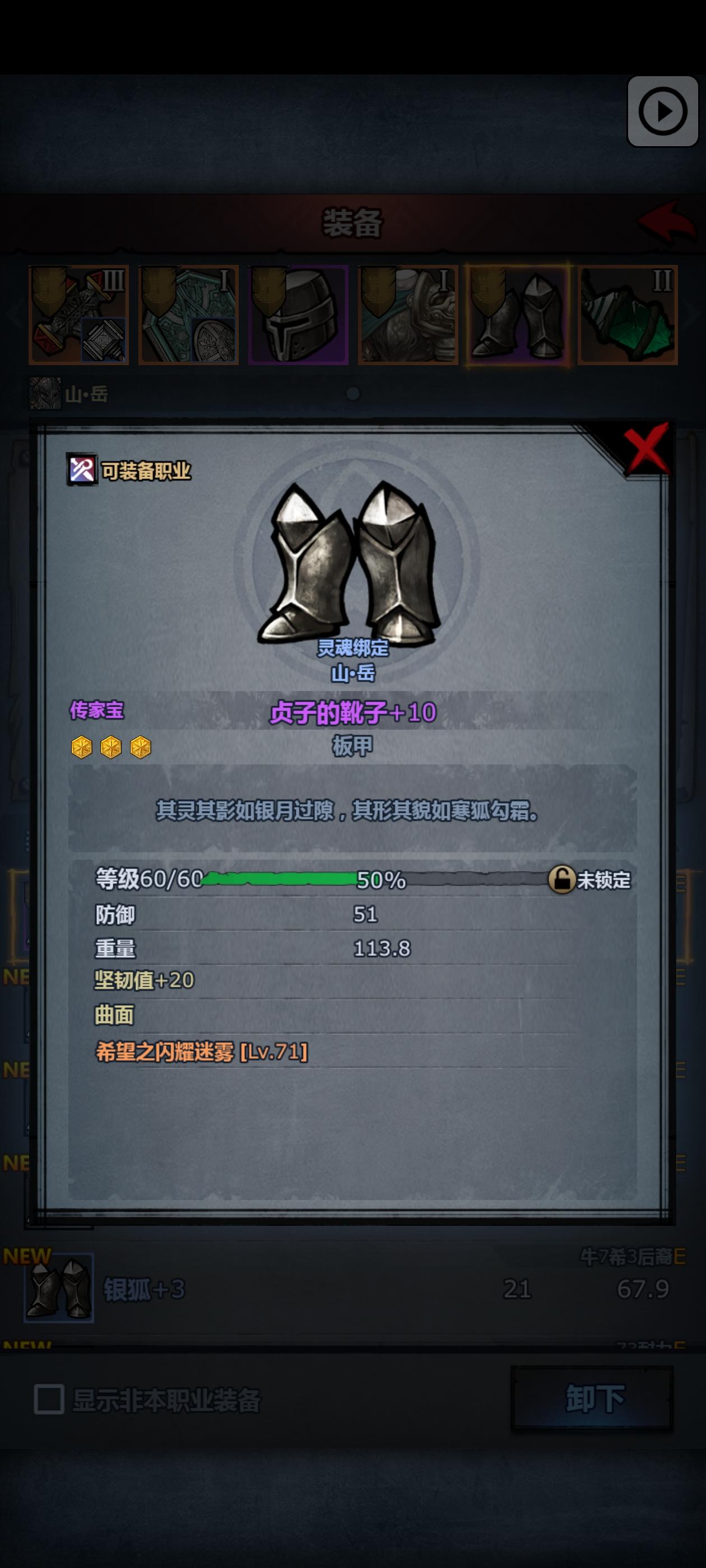The height and width of the screenshot is (1568, 706).
Task: Select the hammer weapon equipment slot
Action: (78, 315)
